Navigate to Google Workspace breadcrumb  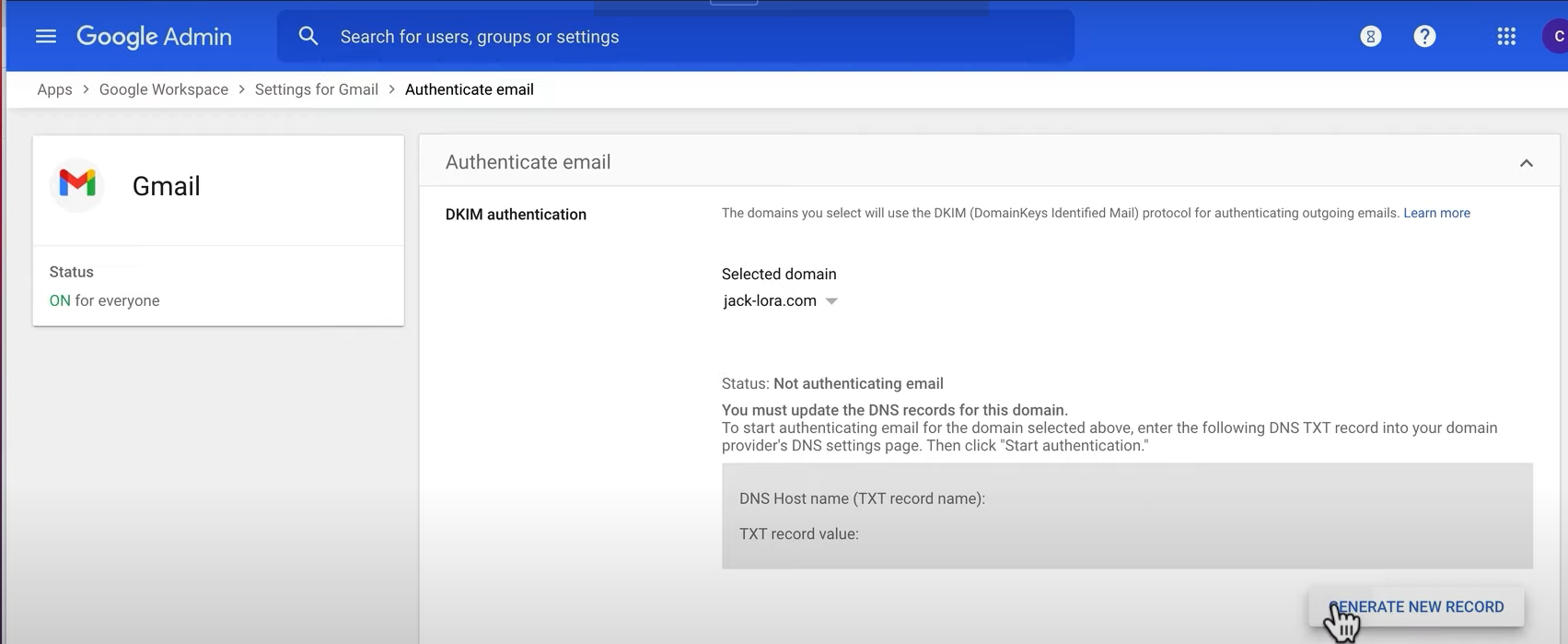(x=164, y=89)
